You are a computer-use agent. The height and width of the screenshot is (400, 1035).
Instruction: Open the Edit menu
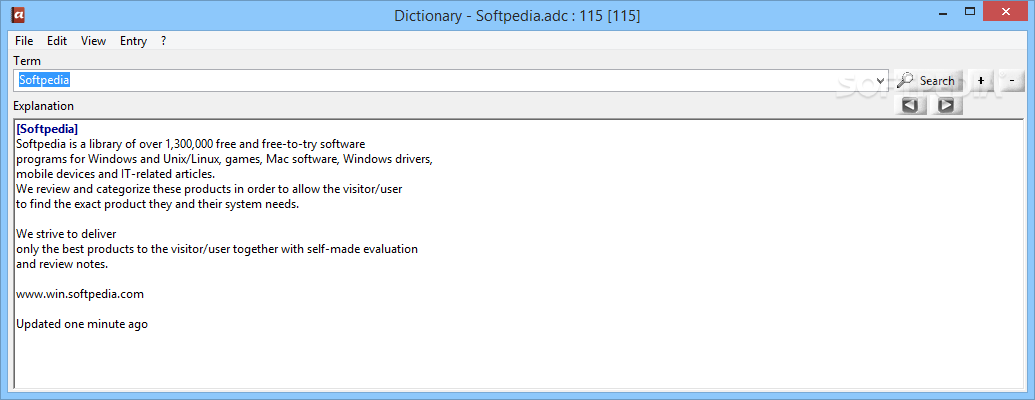(x=57, y=41)
